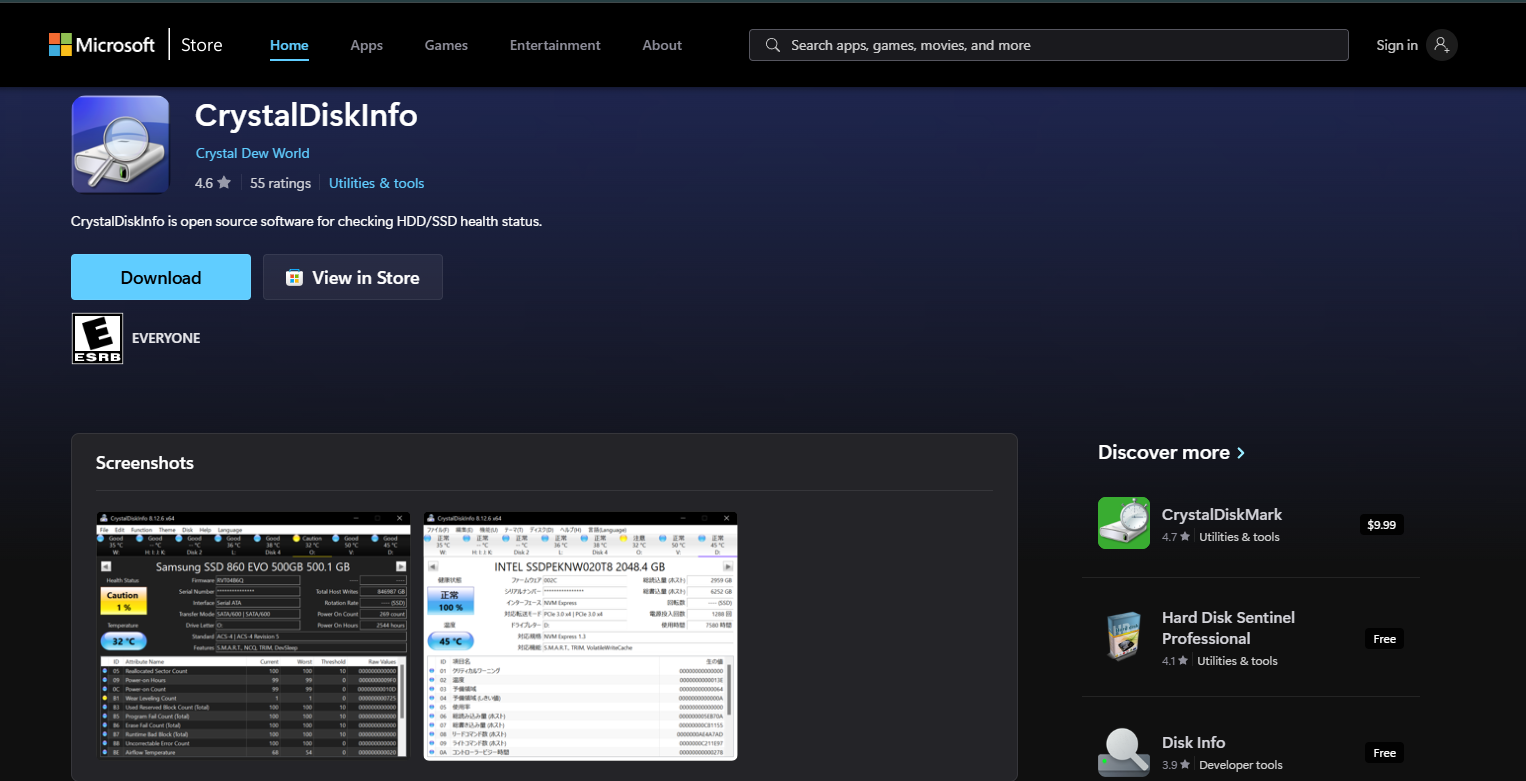Click Free badge for Hard Disk Sentinel
This screenshot has height=781, width=1526.
point(1384,638)
